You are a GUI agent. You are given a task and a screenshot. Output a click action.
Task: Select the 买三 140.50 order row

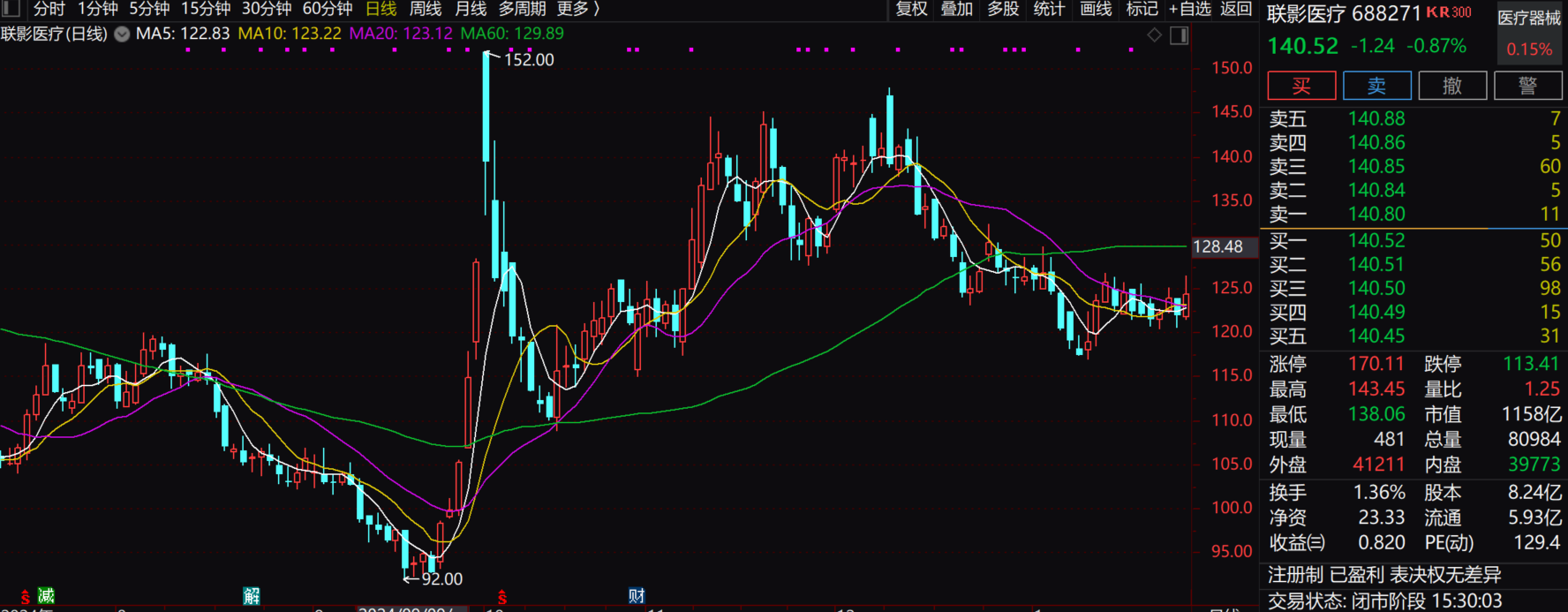tap(1414, 288)
